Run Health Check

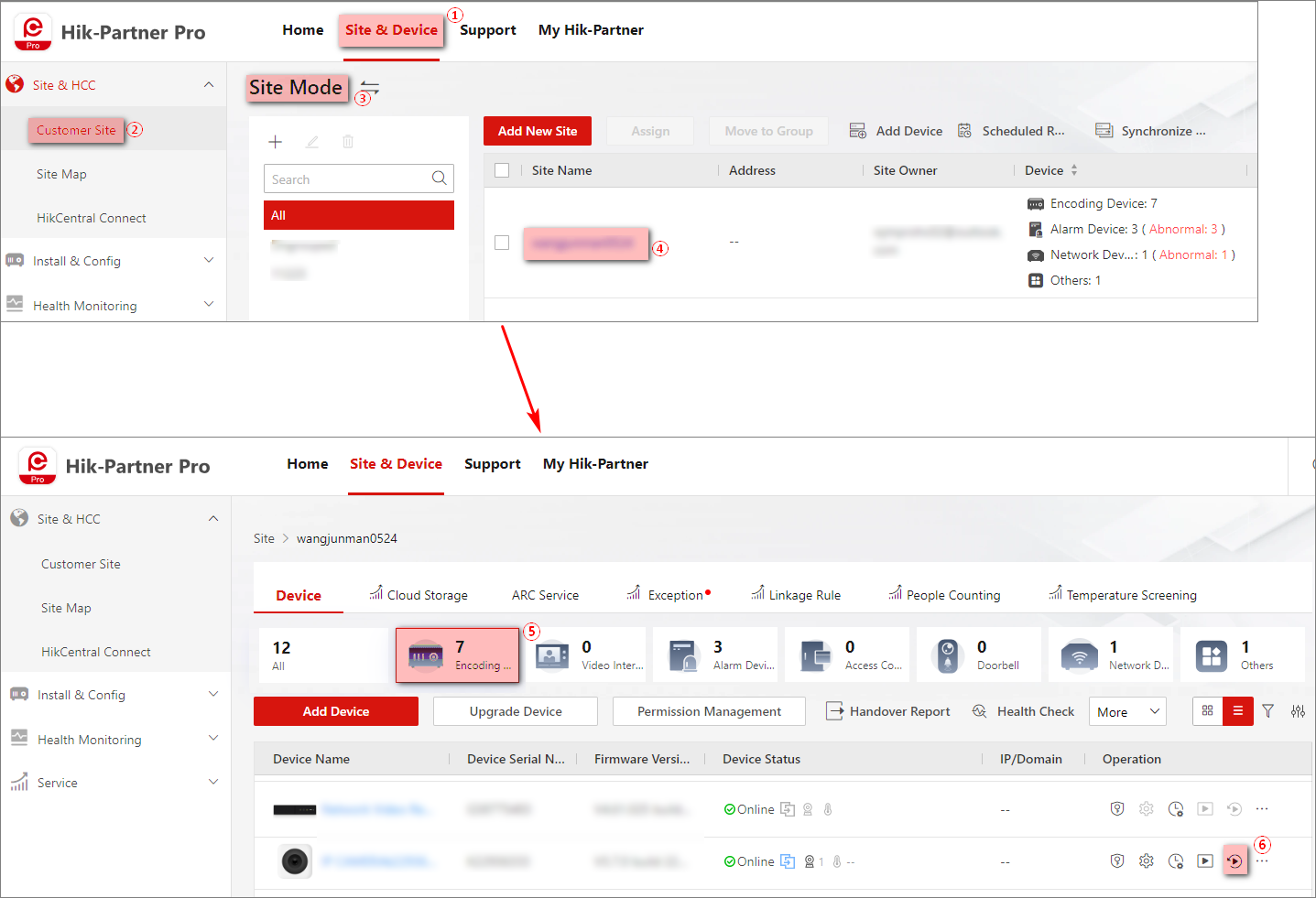pos(1024,711)
